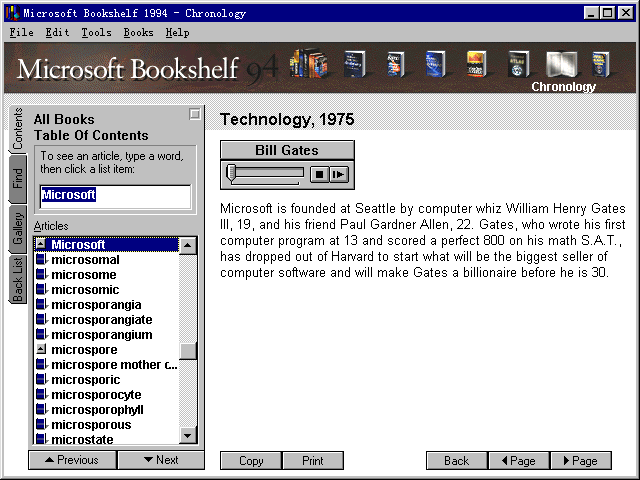Stop the Bill Gates audio clip
640x480 pixels.
[319, 174]
